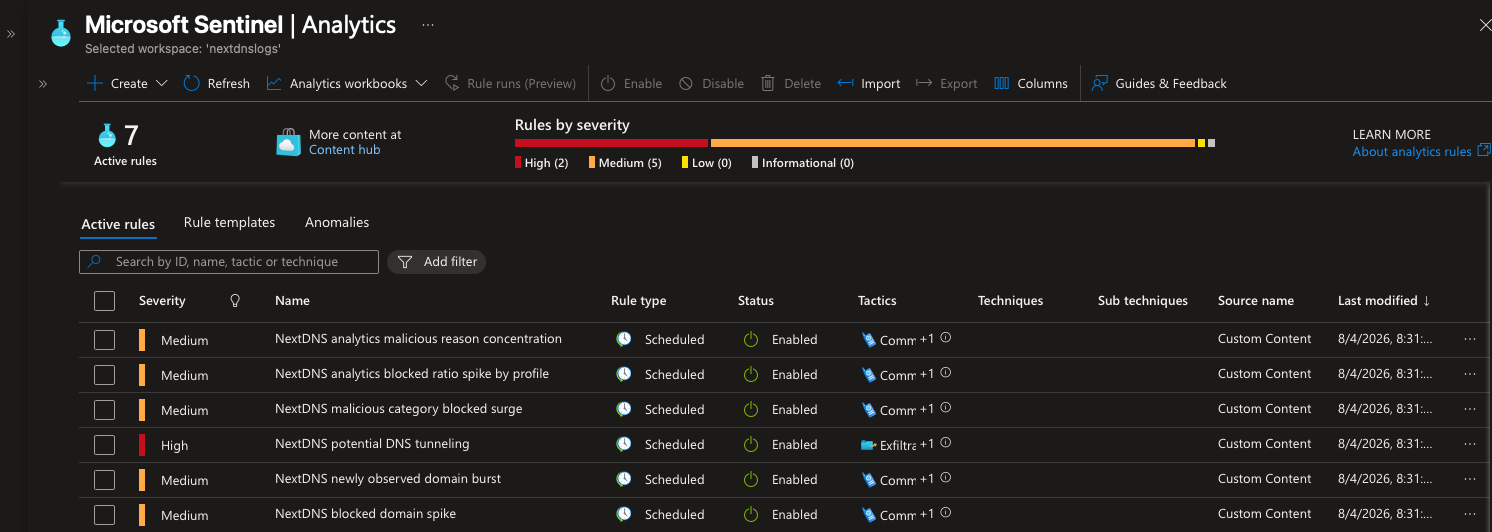Screen dimensions: 1492x532
Task: Click the lightbulb column header icon
Action: (x=236, y=300)
